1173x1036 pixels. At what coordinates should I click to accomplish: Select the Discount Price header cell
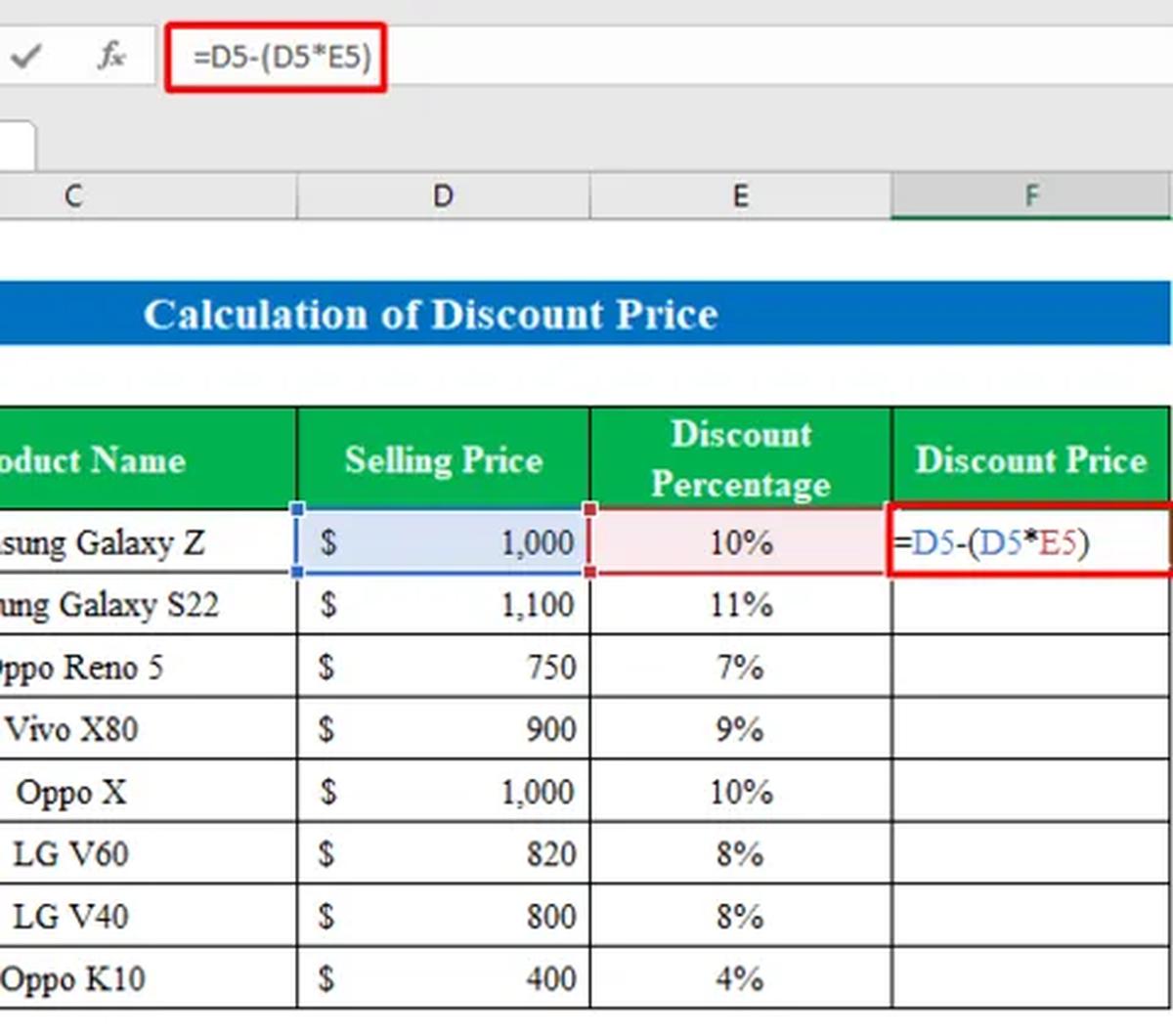tap(1031, 459)
